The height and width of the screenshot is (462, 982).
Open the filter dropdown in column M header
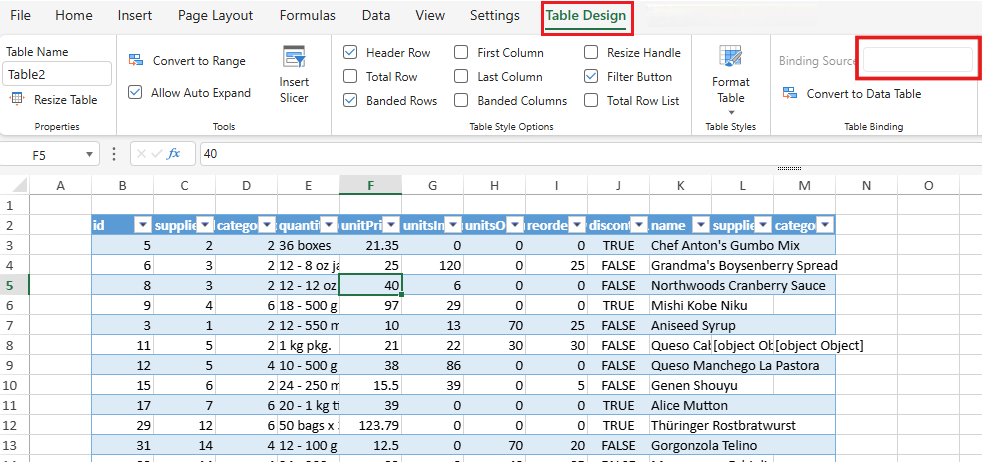[825, 225]
